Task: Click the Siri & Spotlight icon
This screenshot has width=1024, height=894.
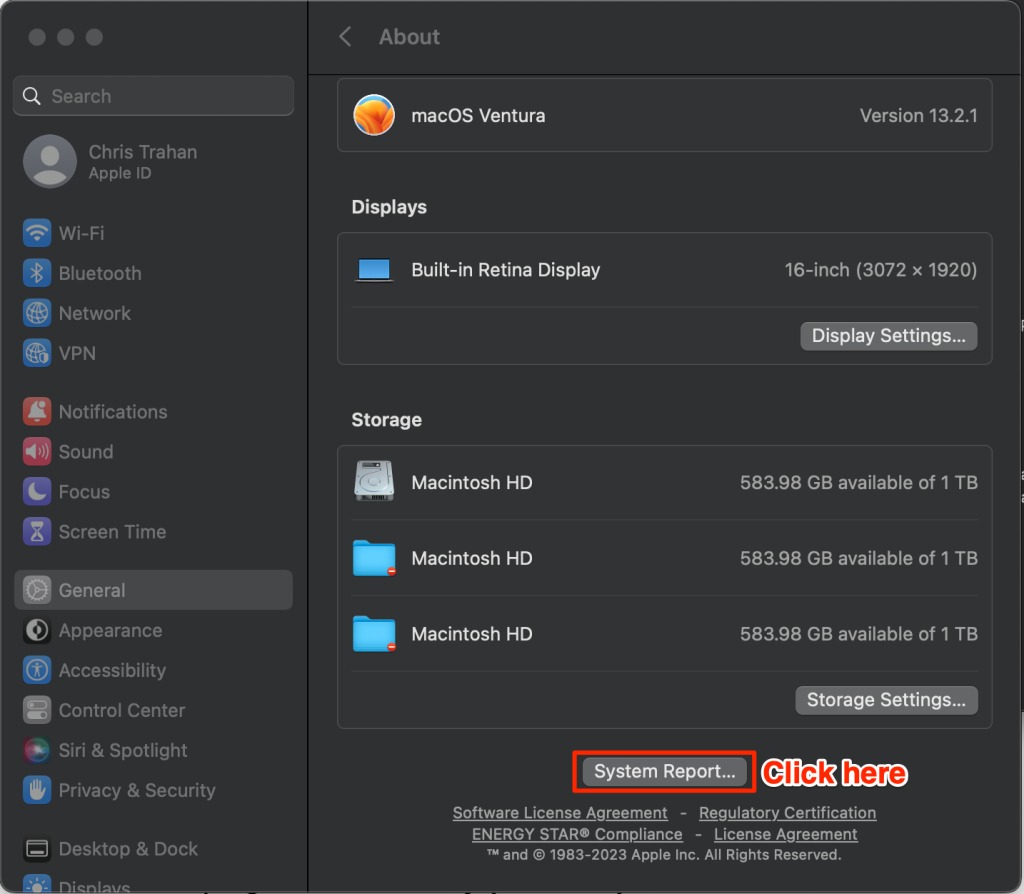Action: click(37, 750)
